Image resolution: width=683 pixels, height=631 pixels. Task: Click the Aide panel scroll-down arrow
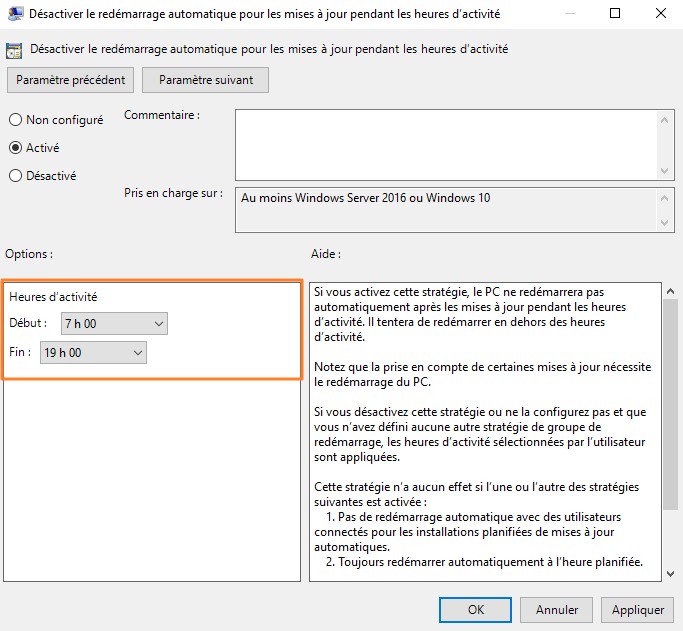pos(670,574)
